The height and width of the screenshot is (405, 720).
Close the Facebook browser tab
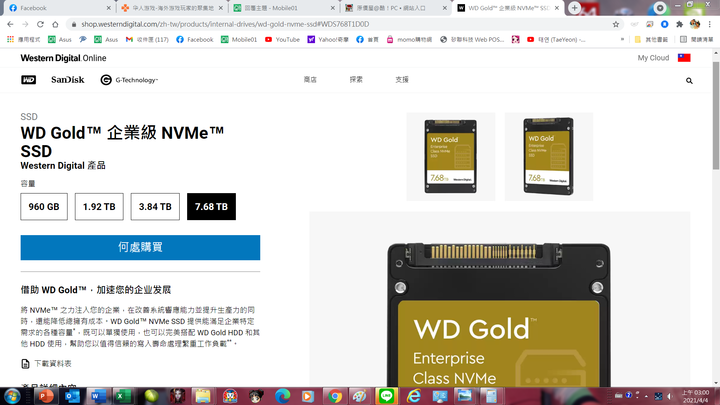(109, 8)
